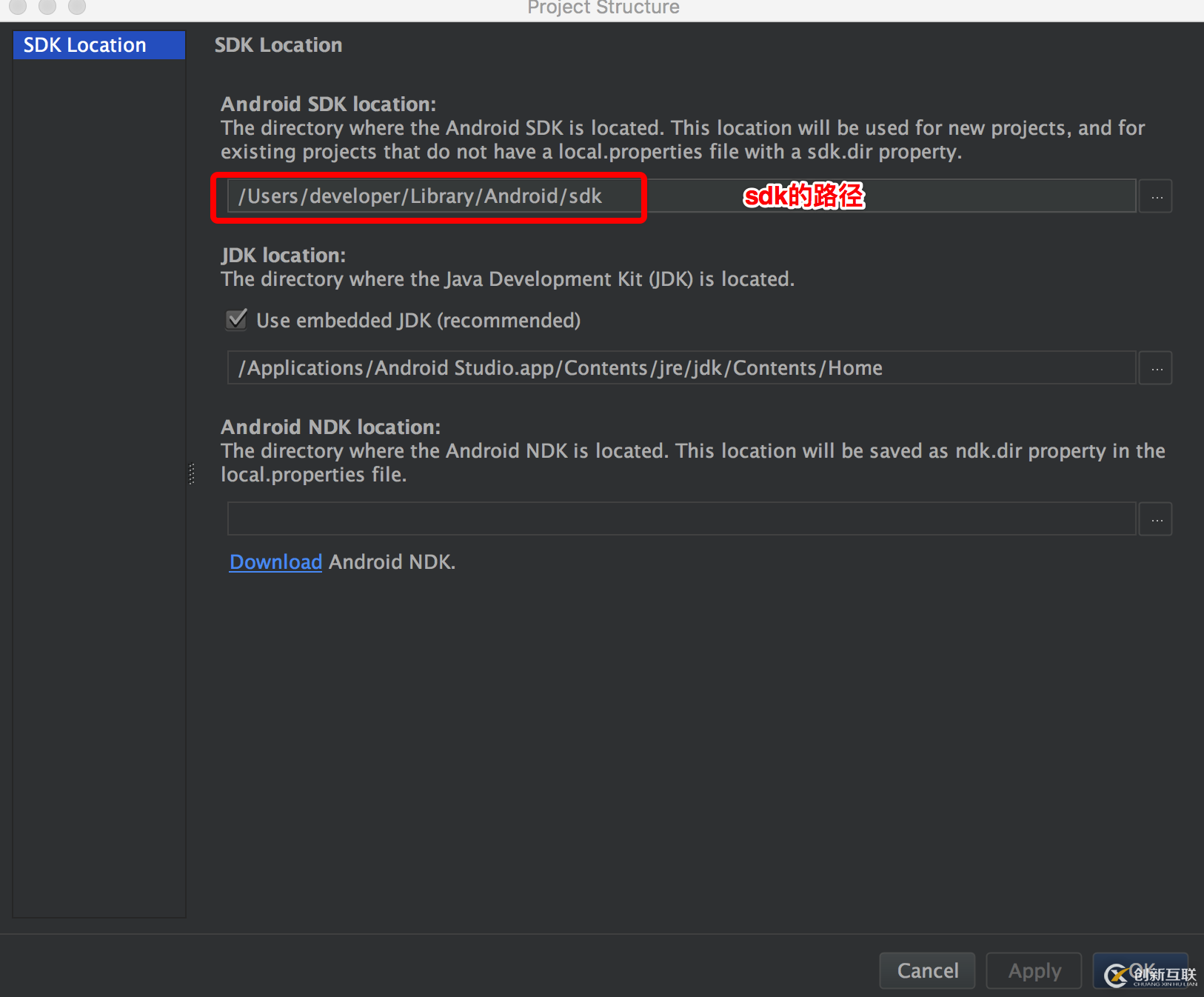Browse for the JDK location folder
Screen dimensions: 1204x997
tap(1156, 368)
